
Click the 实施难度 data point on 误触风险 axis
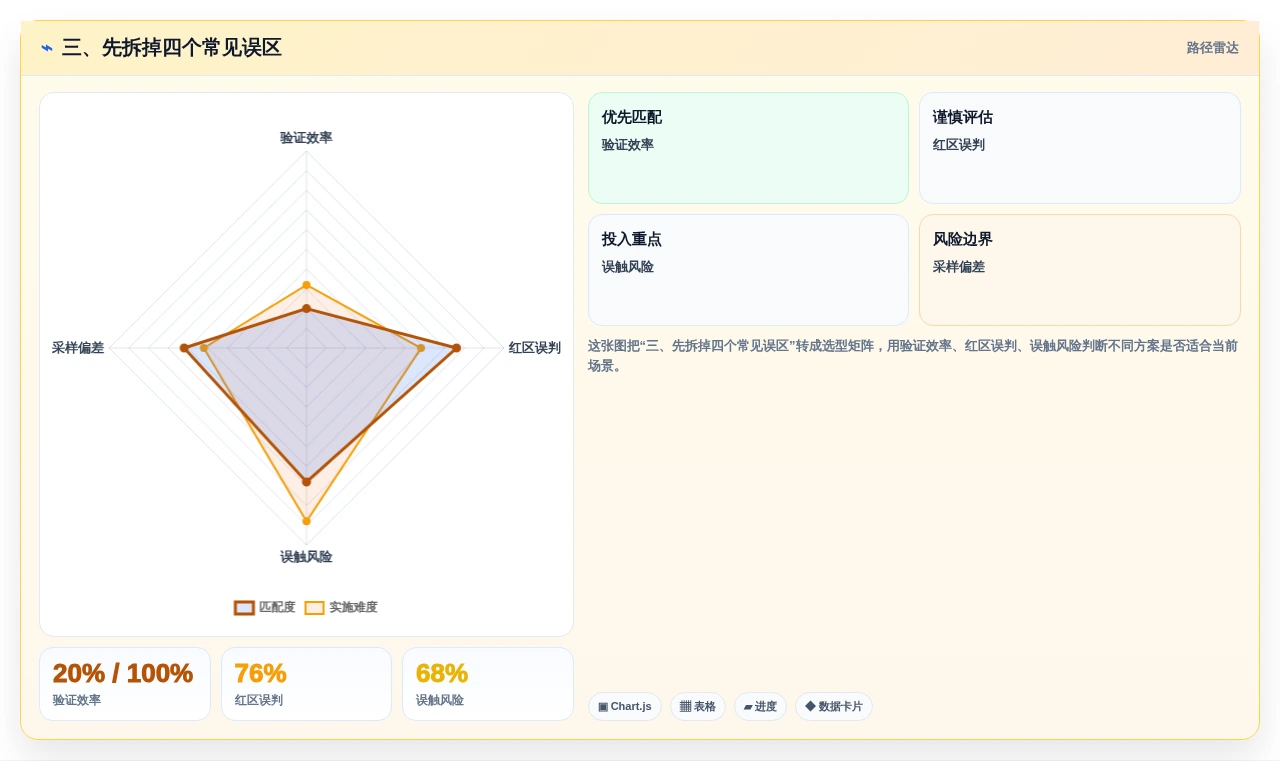pos(306,521)
